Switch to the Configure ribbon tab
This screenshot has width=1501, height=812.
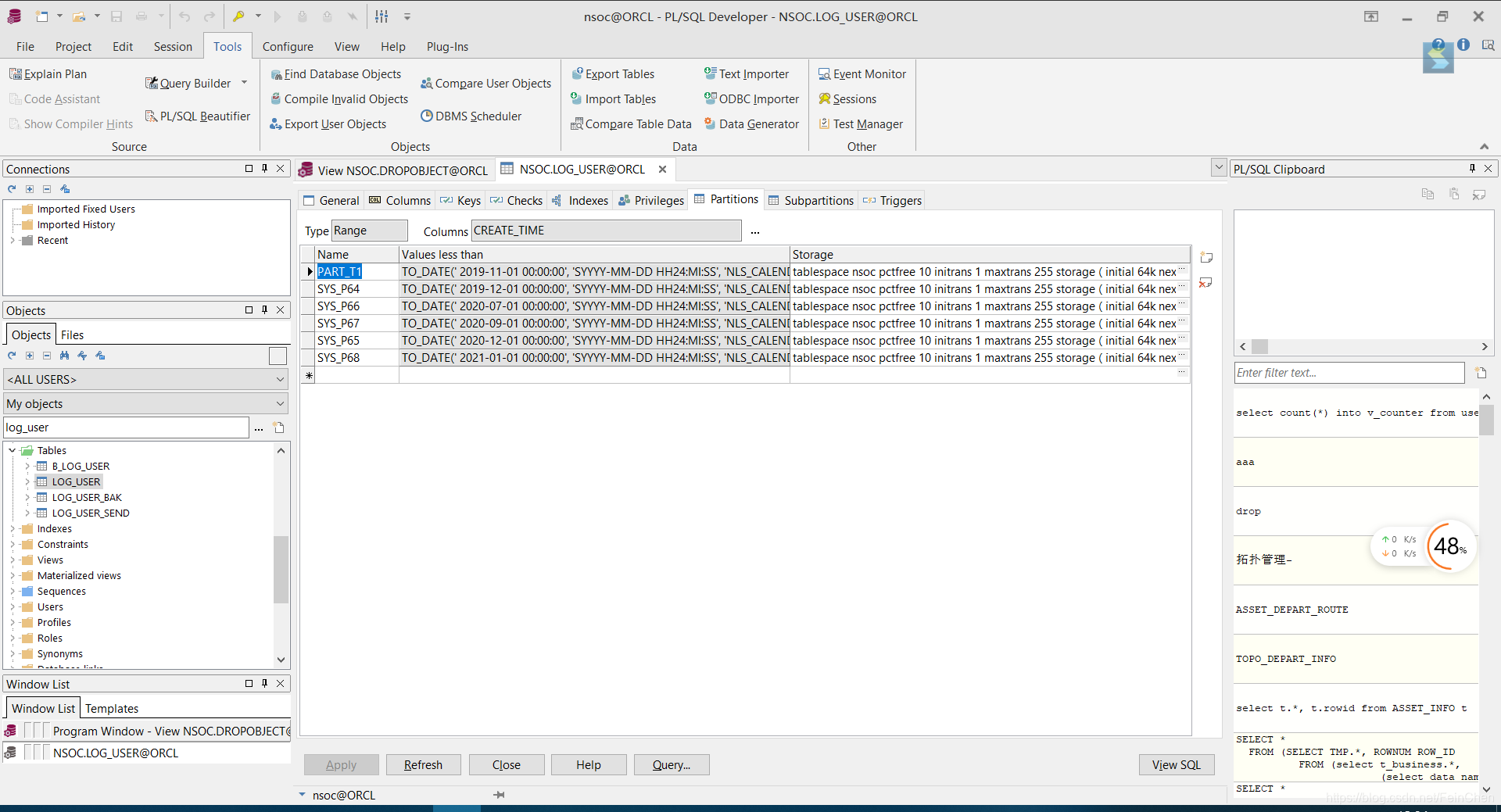[288, 47]
